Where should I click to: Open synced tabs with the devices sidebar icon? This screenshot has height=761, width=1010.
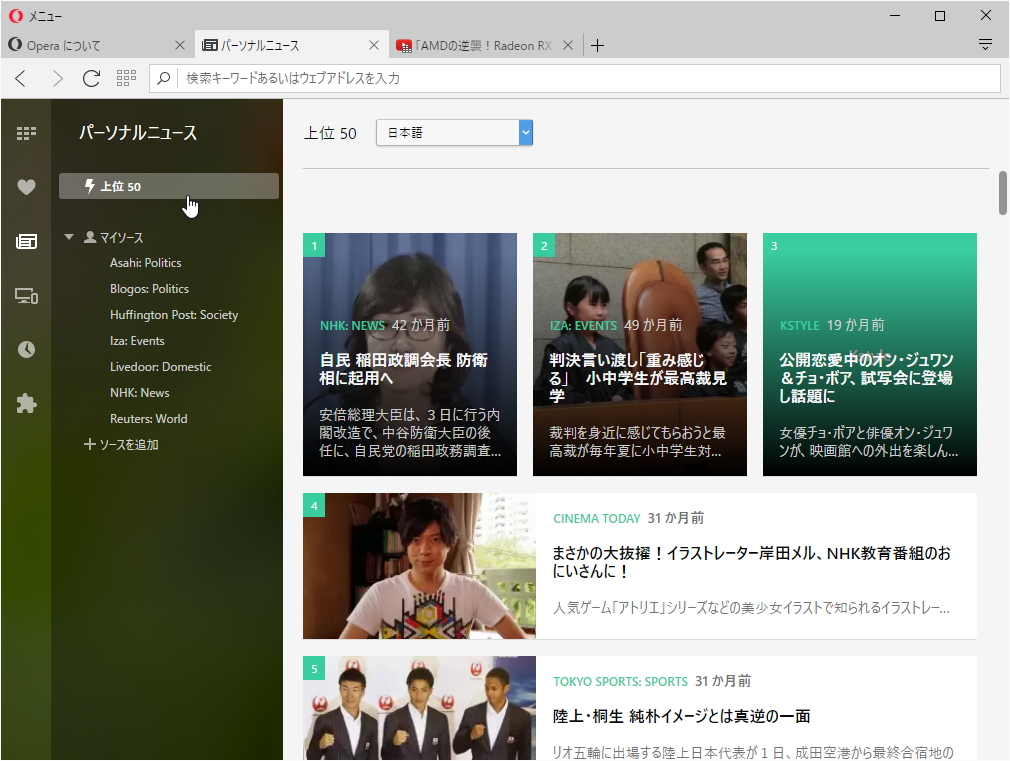point(25,296)
